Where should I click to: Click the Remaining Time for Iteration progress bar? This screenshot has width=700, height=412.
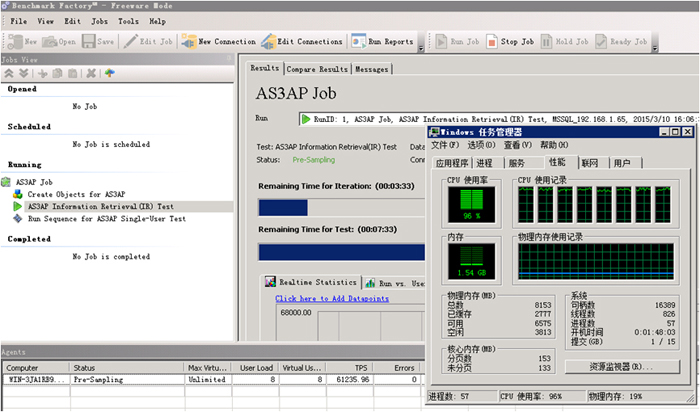[x=342, y=208]
